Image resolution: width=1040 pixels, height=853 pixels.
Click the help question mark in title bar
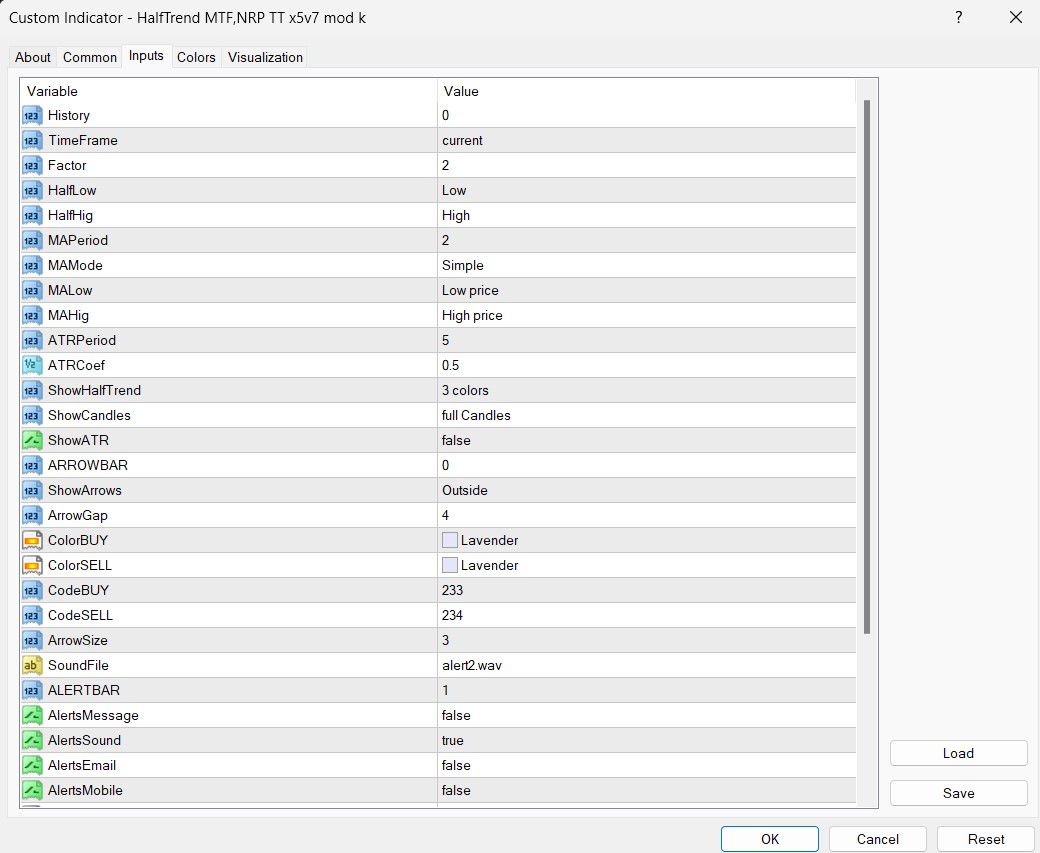tap(958, 17)
